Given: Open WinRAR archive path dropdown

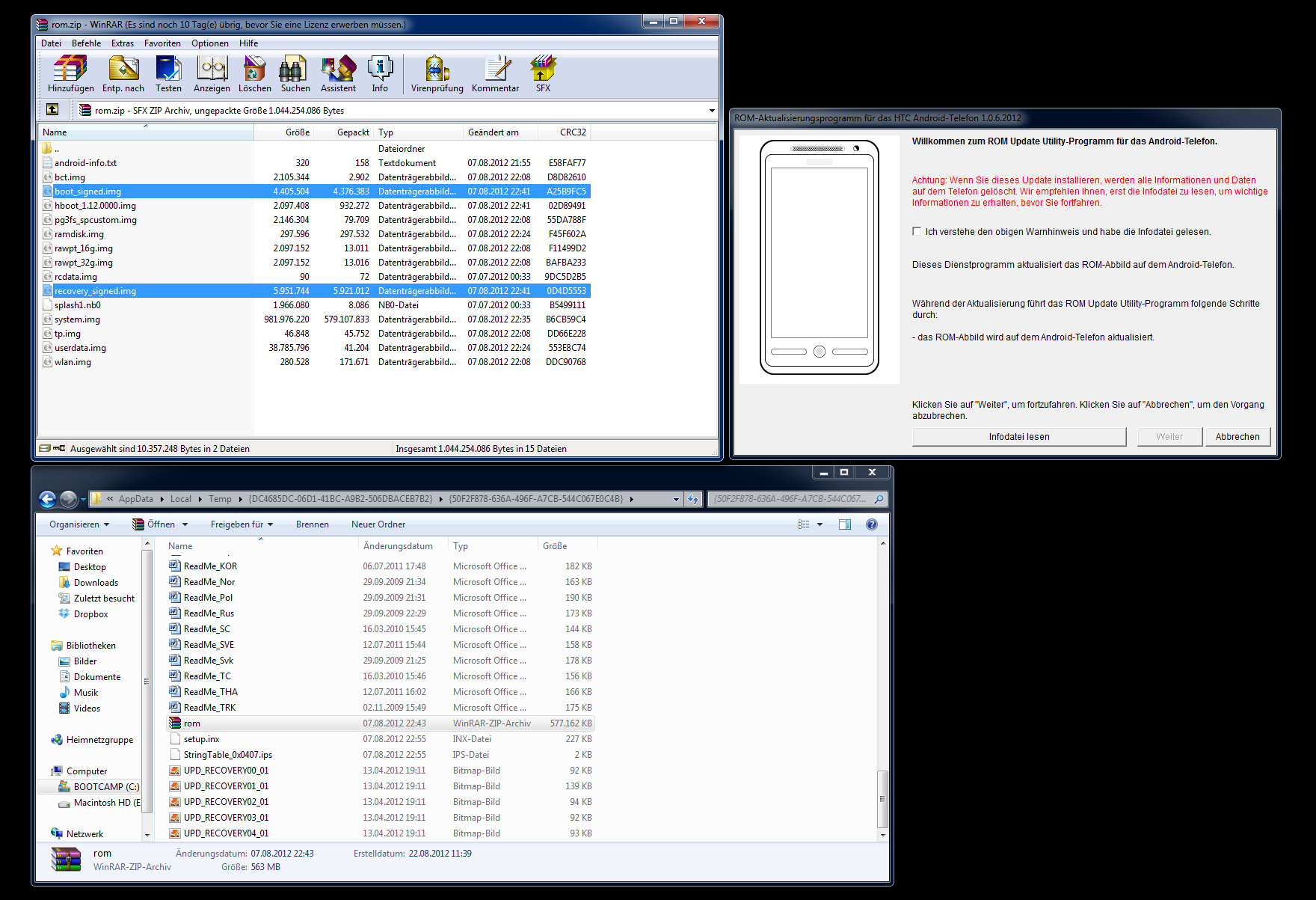Looking at the screenshot, I should coord(712,111).
